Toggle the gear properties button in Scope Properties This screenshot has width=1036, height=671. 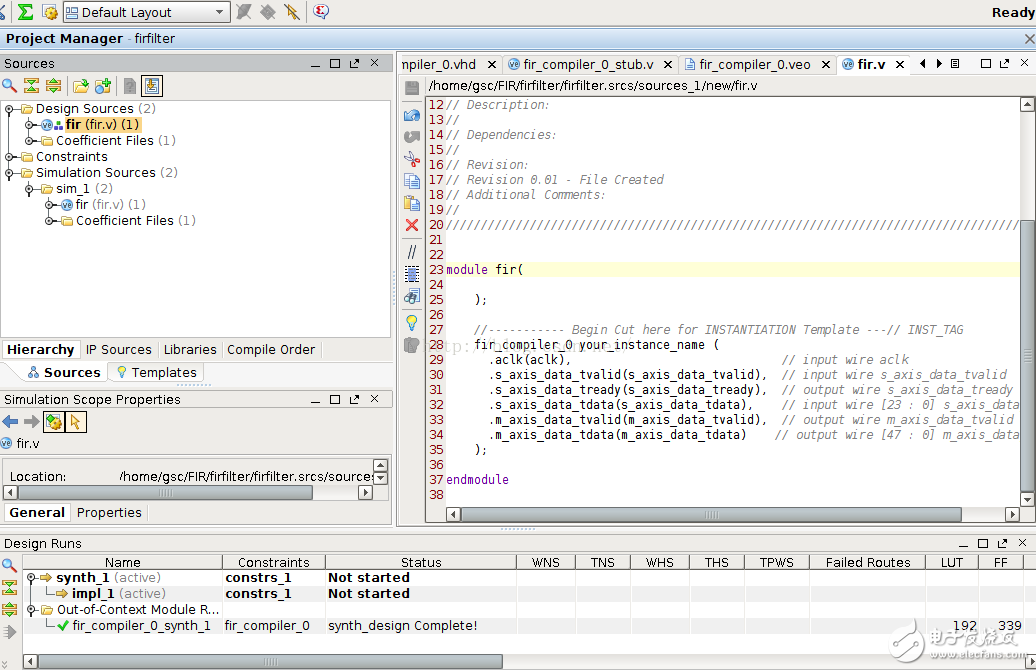pos(54,422)
